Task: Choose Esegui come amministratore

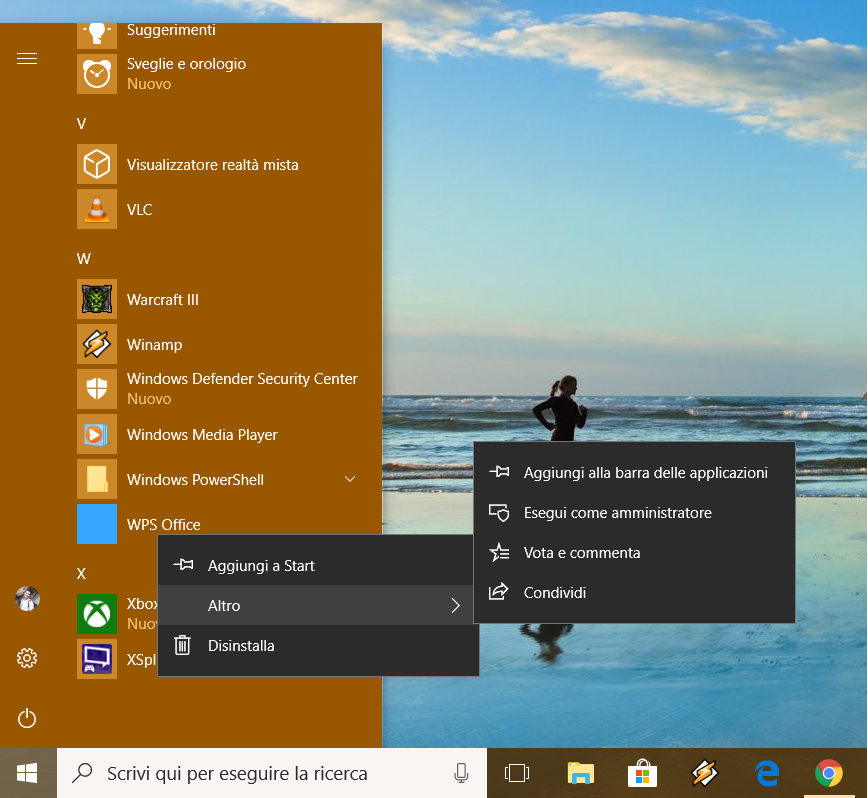Action: (616, 512)
